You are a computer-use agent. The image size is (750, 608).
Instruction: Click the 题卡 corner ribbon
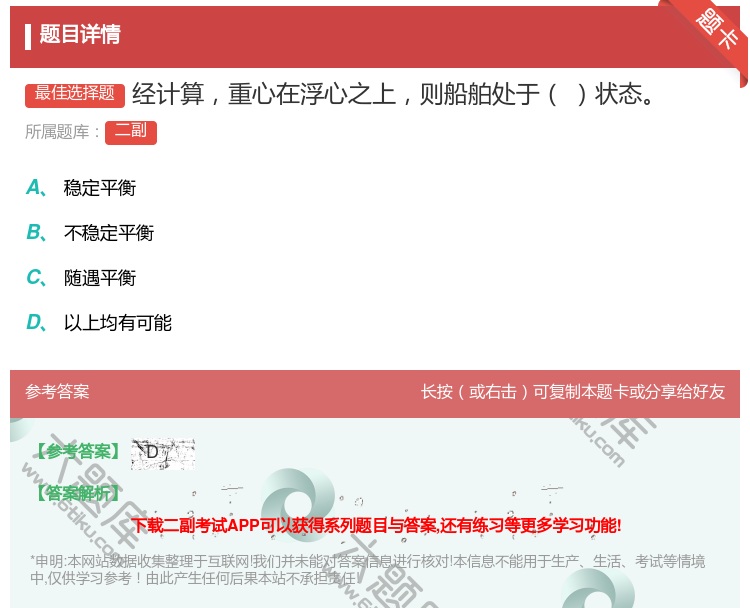pos(717,30)
